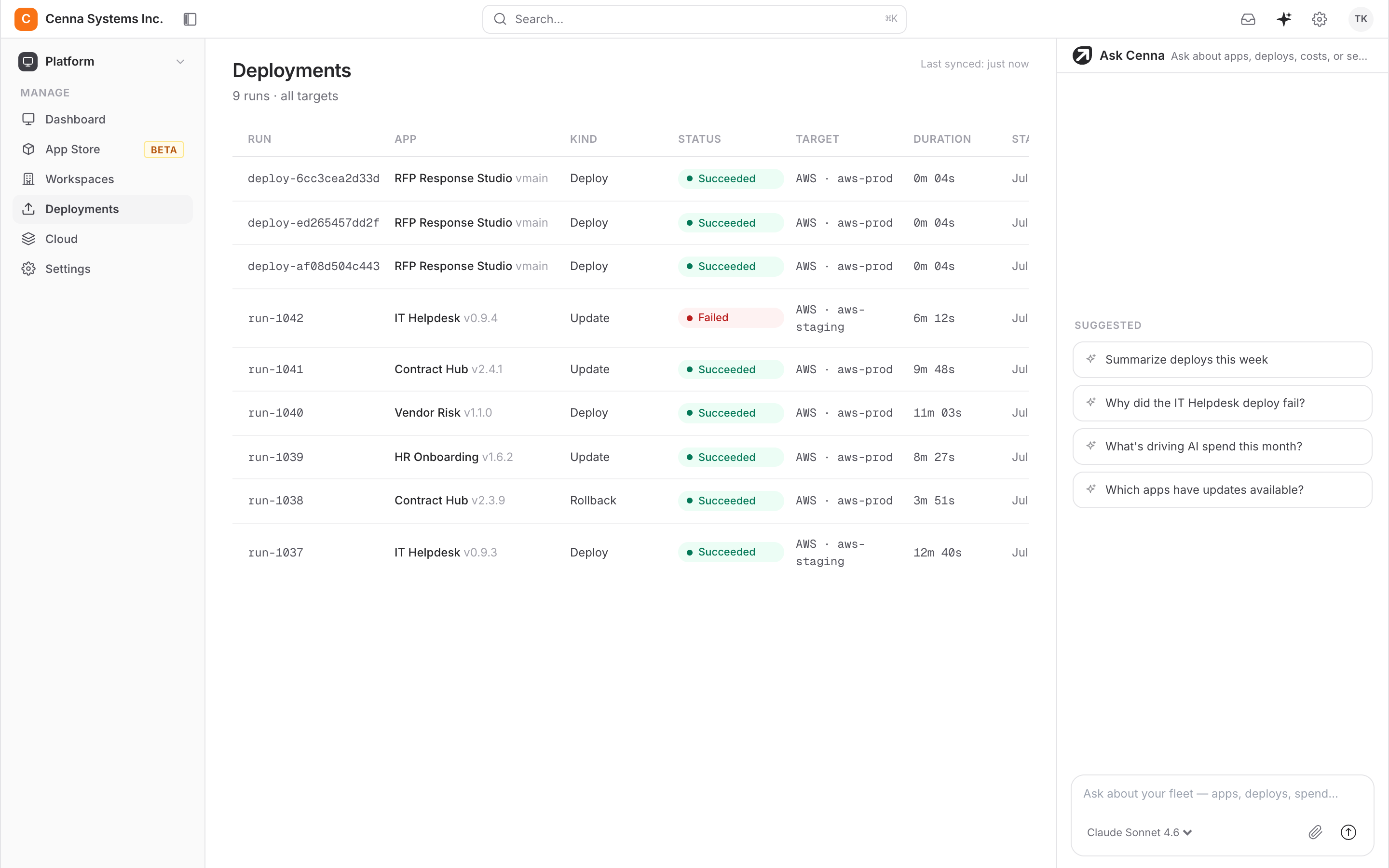Open Cloud in the sidebar
Image resolution: width=1389 pixels, height=868 pixels.
[x=103, y=239]
